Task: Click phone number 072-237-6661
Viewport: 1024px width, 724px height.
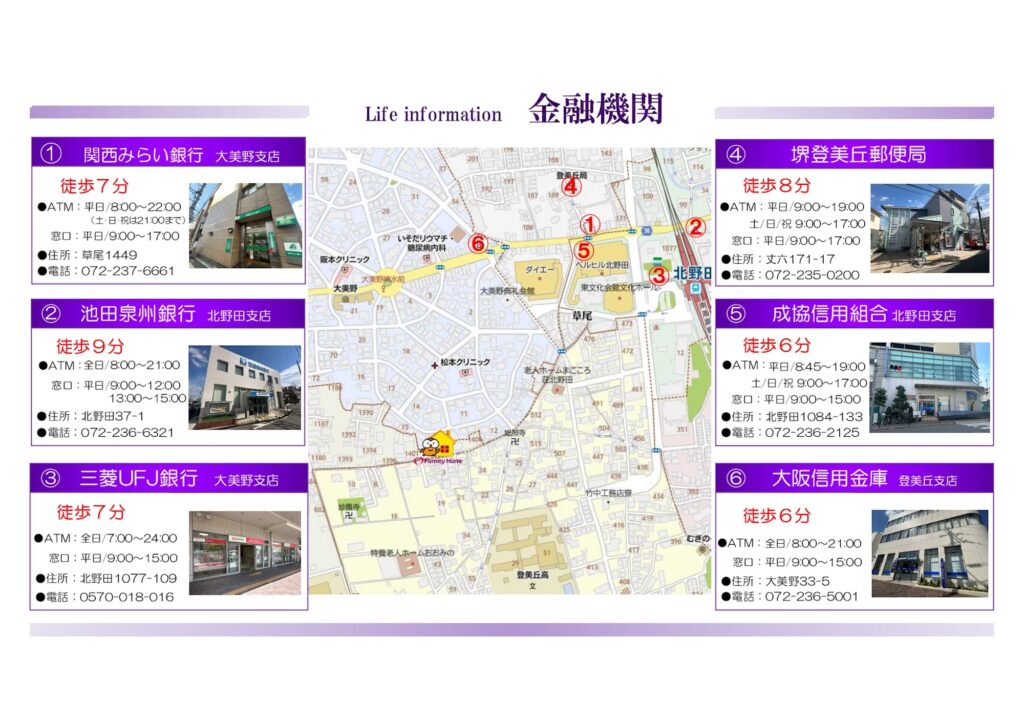Action: tap(128, 271)
